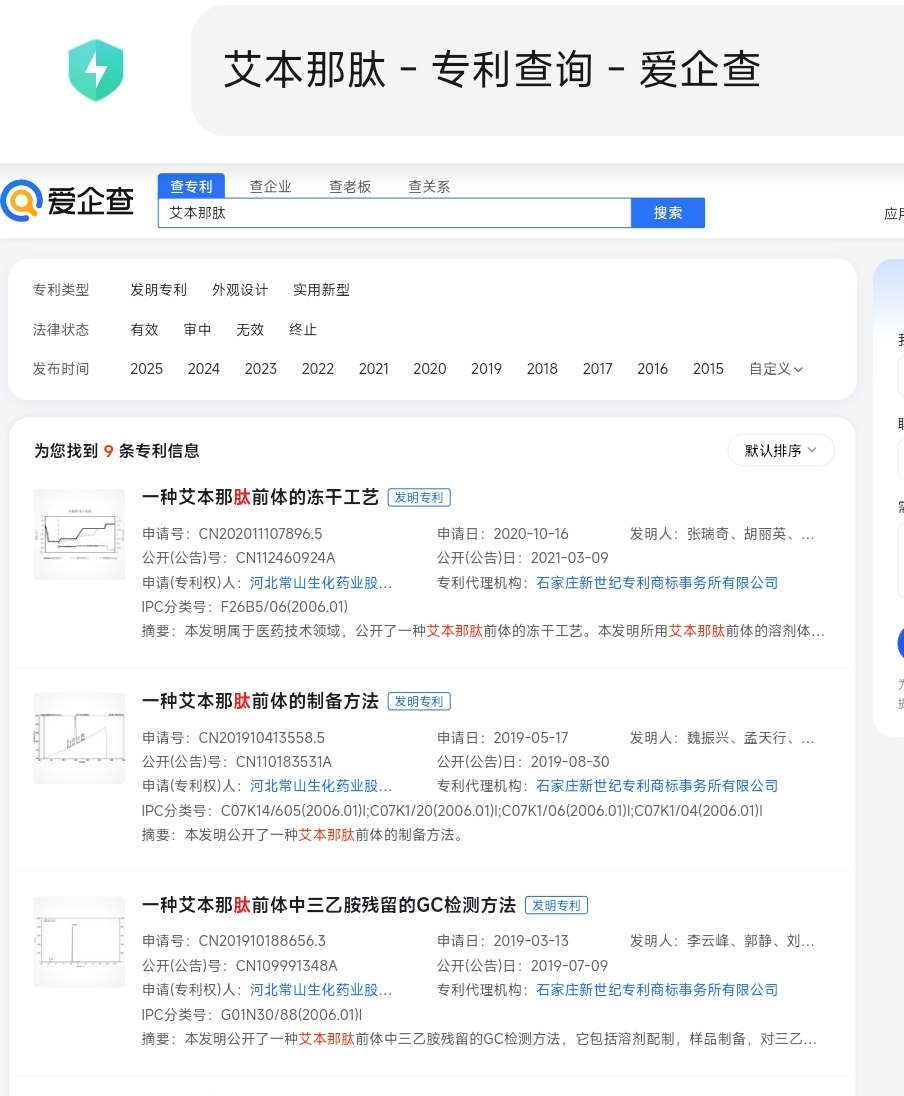Filter by 发明专利 patent type
The image size is (904, 1096).
click(x=159, y=289)
